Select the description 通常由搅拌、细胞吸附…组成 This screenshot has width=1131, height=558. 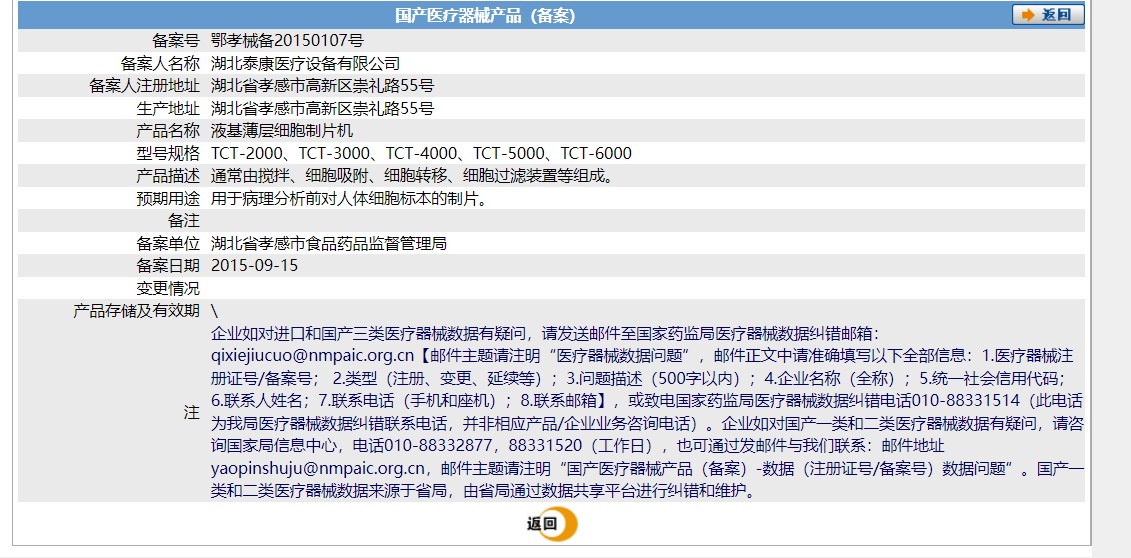coord(413,176)
